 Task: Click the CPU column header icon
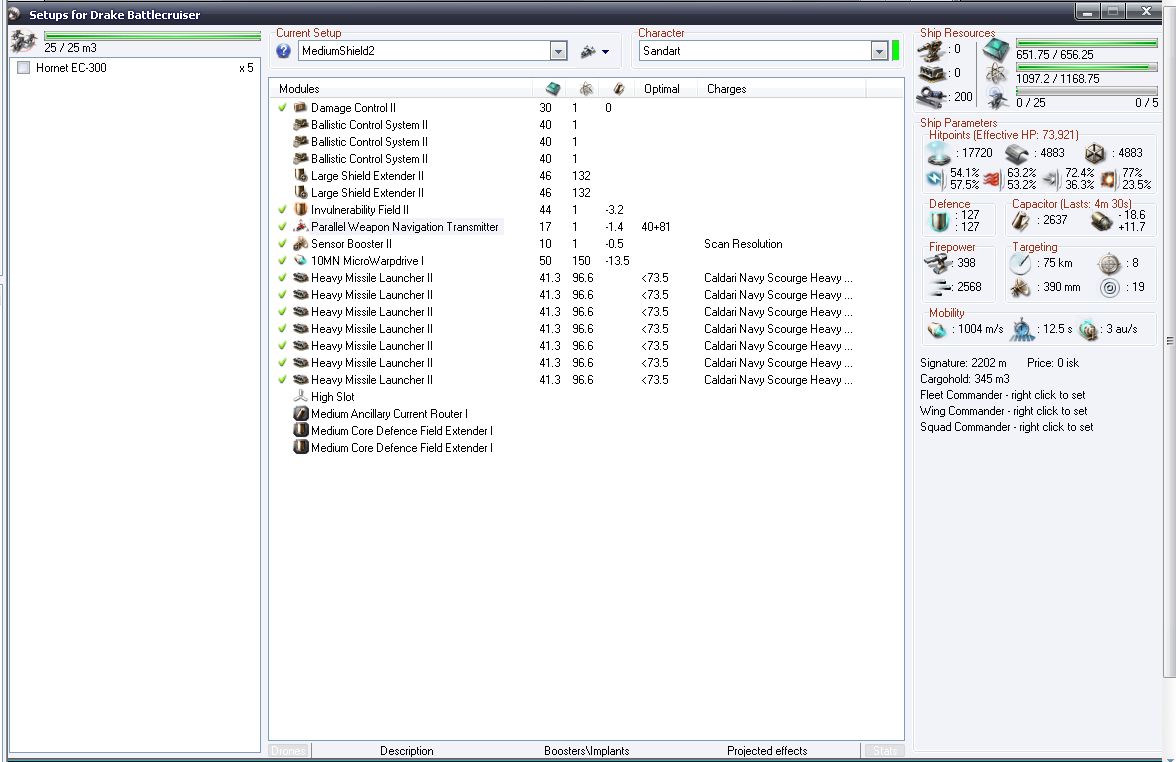click(553, 88)
